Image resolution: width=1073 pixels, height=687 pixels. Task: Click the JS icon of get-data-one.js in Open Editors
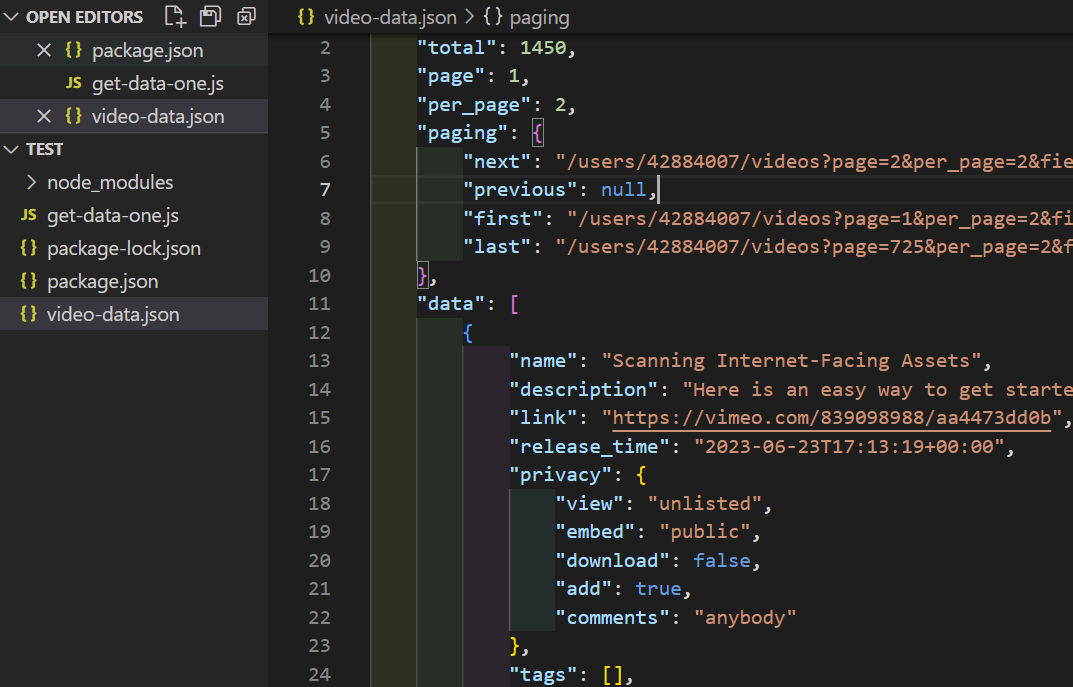pyautogui.click(x=73, y=83)
